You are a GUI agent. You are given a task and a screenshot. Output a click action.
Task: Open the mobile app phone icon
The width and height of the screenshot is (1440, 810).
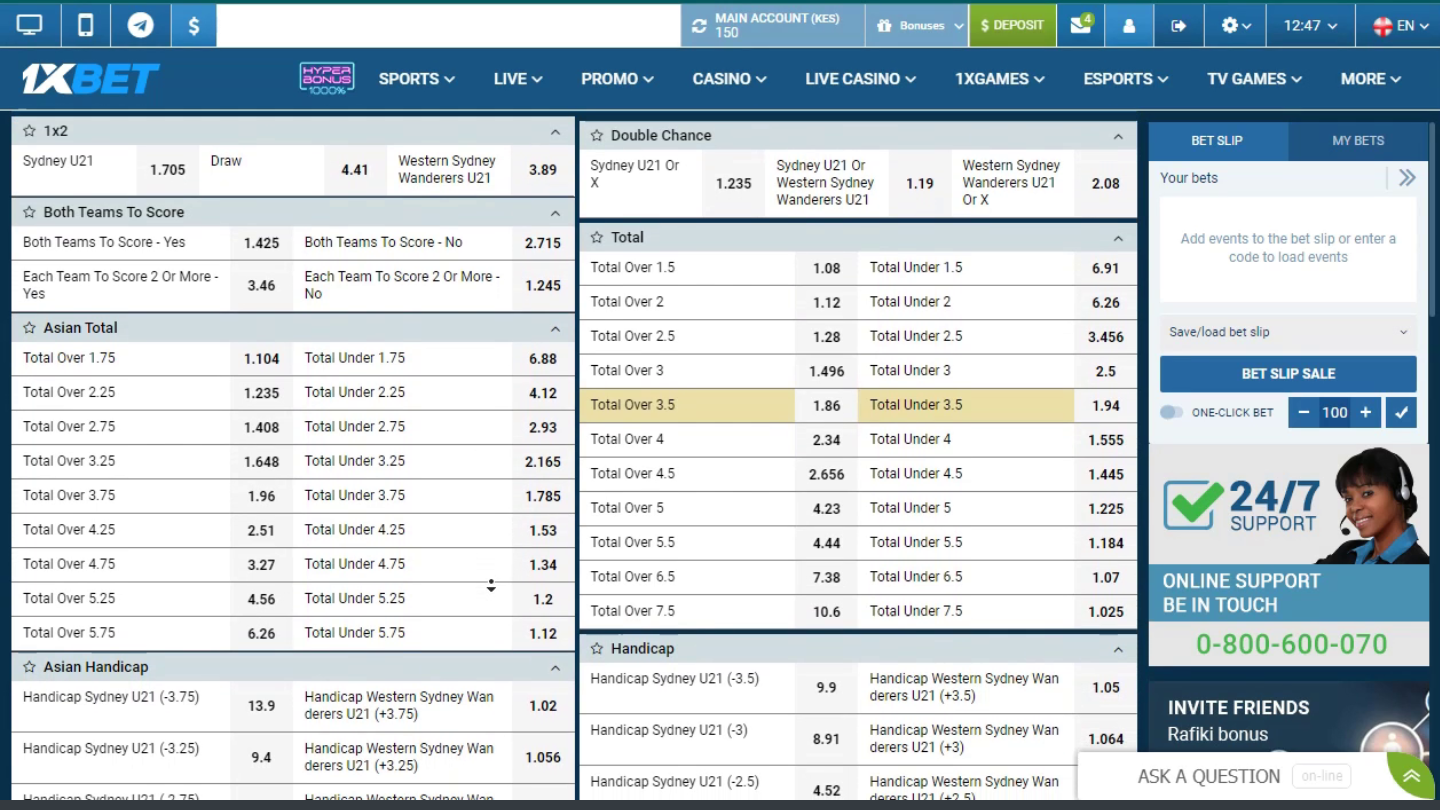[x=86, y=26]
